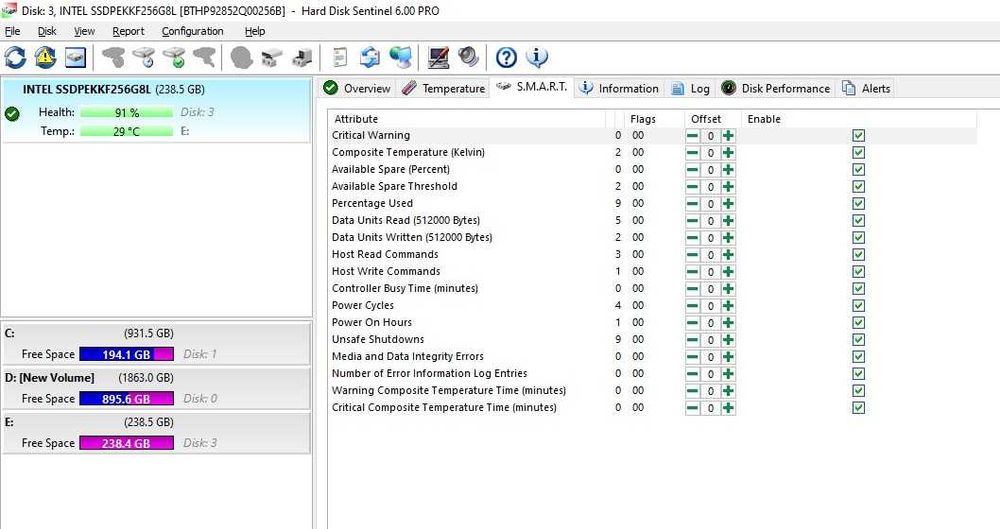The image size is (1000, 529).
Task: Click minus for Unsafe Shutdowns row
Action: (x=692, y=339)
